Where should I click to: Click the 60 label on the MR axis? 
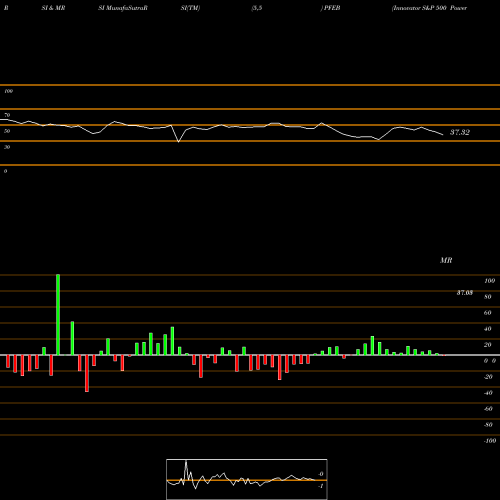(488, 313)
